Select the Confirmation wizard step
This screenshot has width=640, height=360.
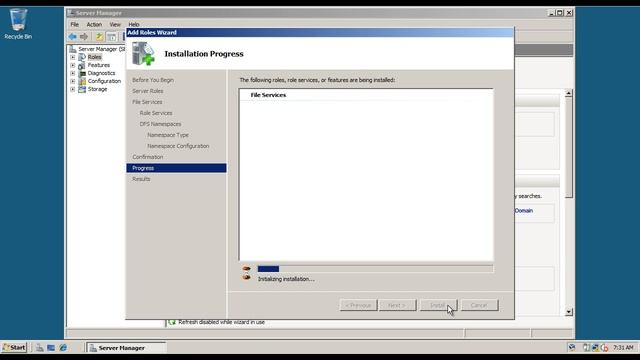point(147,157)
